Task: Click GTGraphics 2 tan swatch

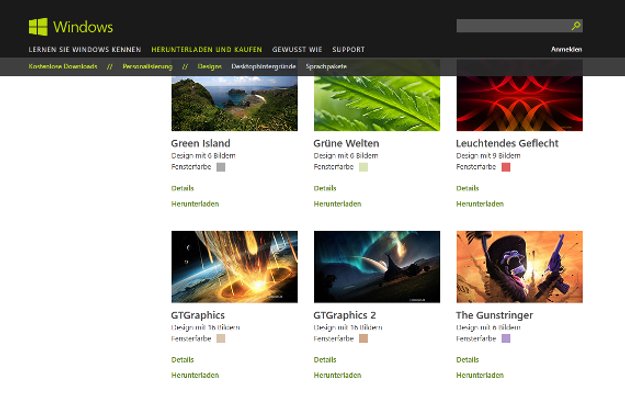Action: coord(363,339)
